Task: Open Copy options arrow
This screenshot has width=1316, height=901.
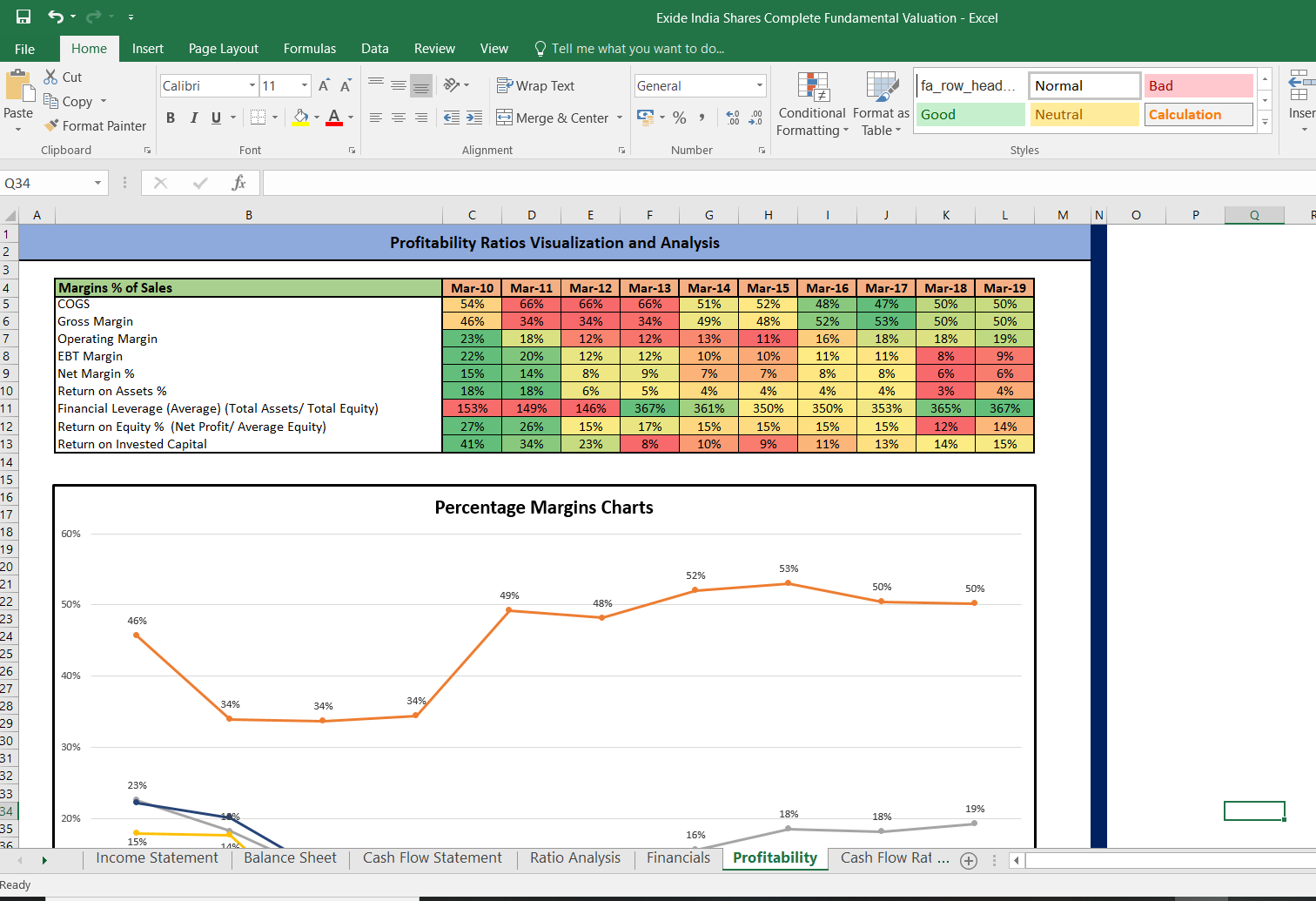Action: [x=104, y=101]
